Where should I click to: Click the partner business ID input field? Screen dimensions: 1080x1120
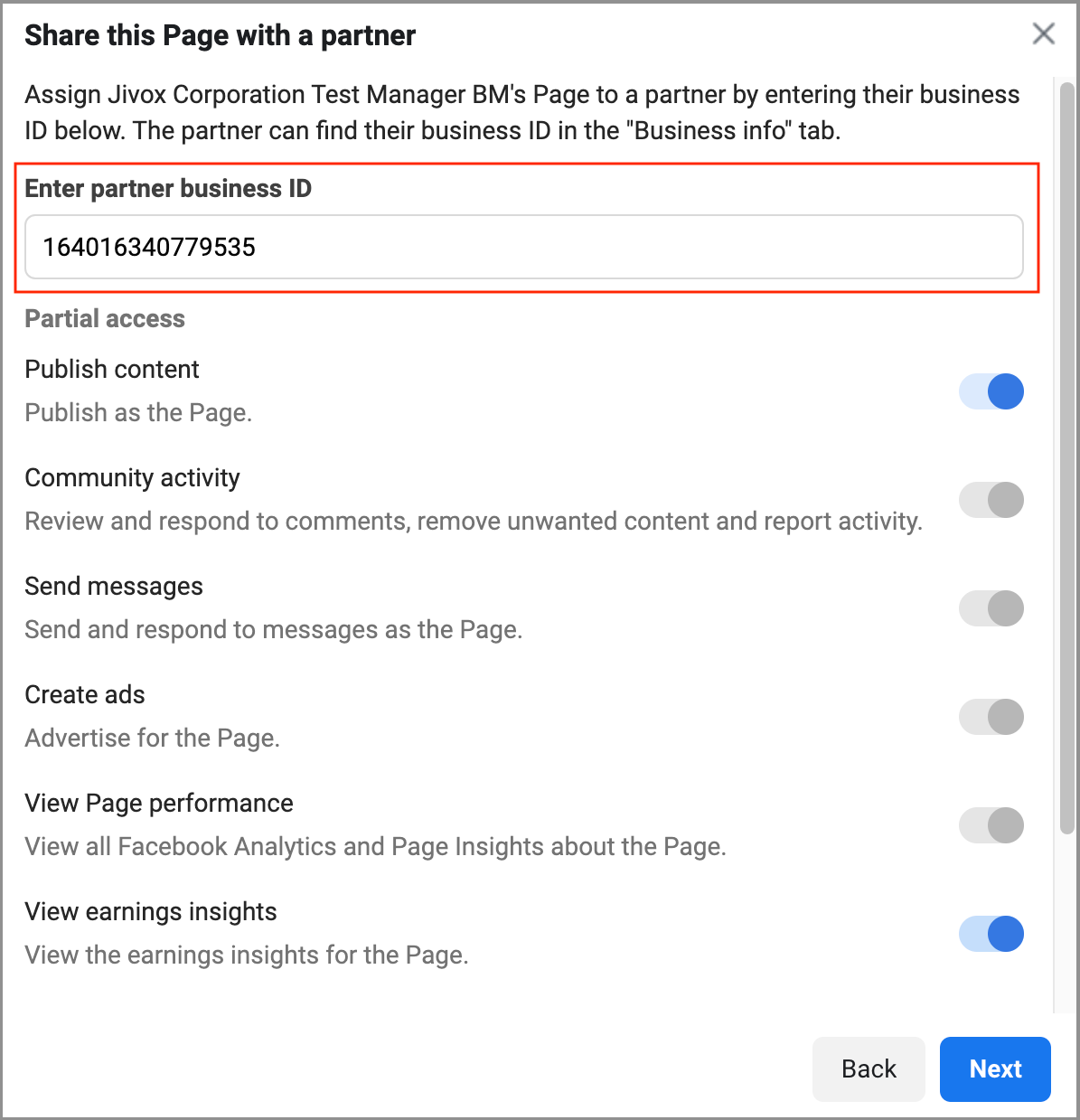523,247
